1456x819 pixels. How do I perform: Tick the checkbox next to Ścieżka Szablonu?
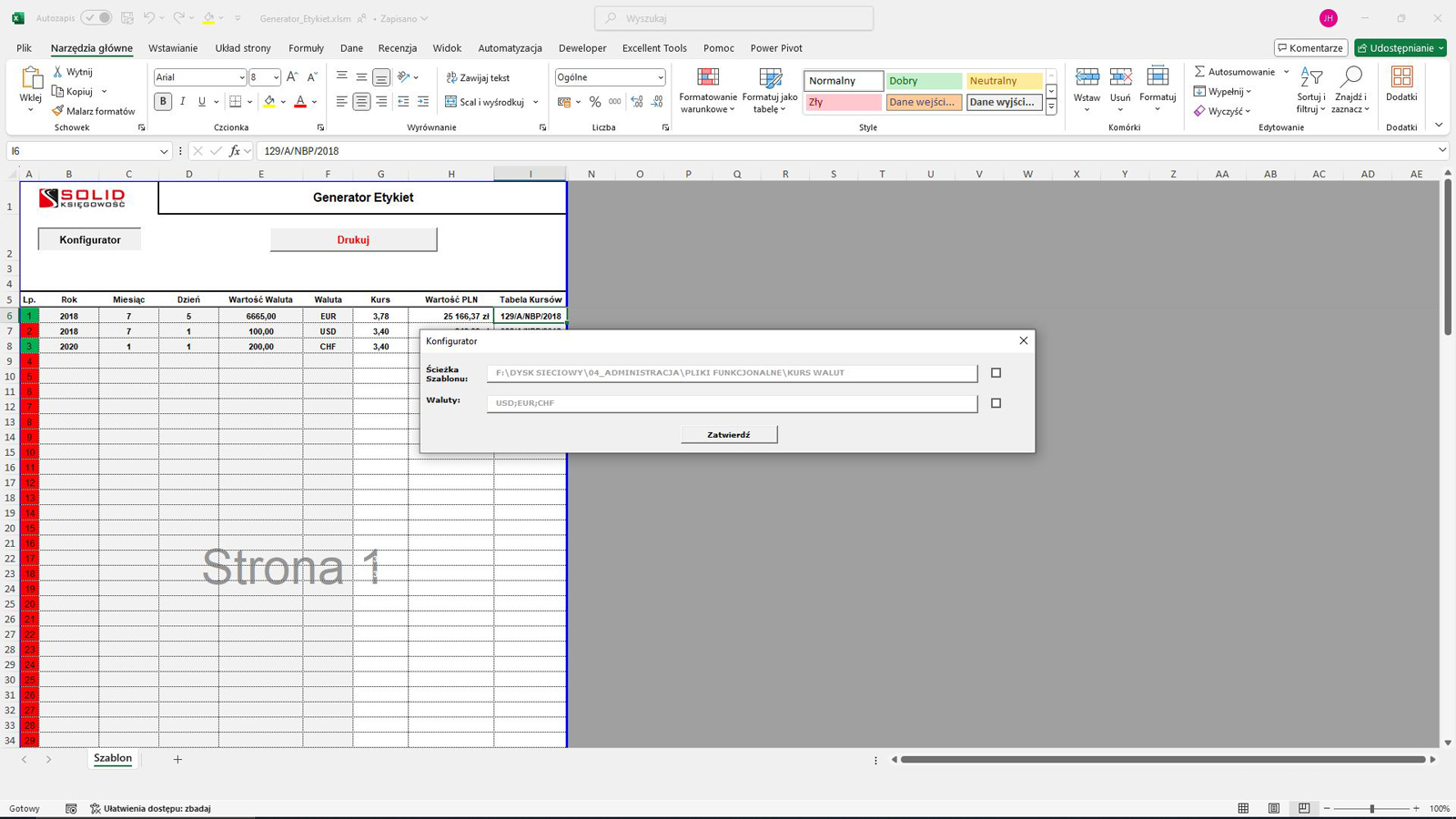coord(996,373)
